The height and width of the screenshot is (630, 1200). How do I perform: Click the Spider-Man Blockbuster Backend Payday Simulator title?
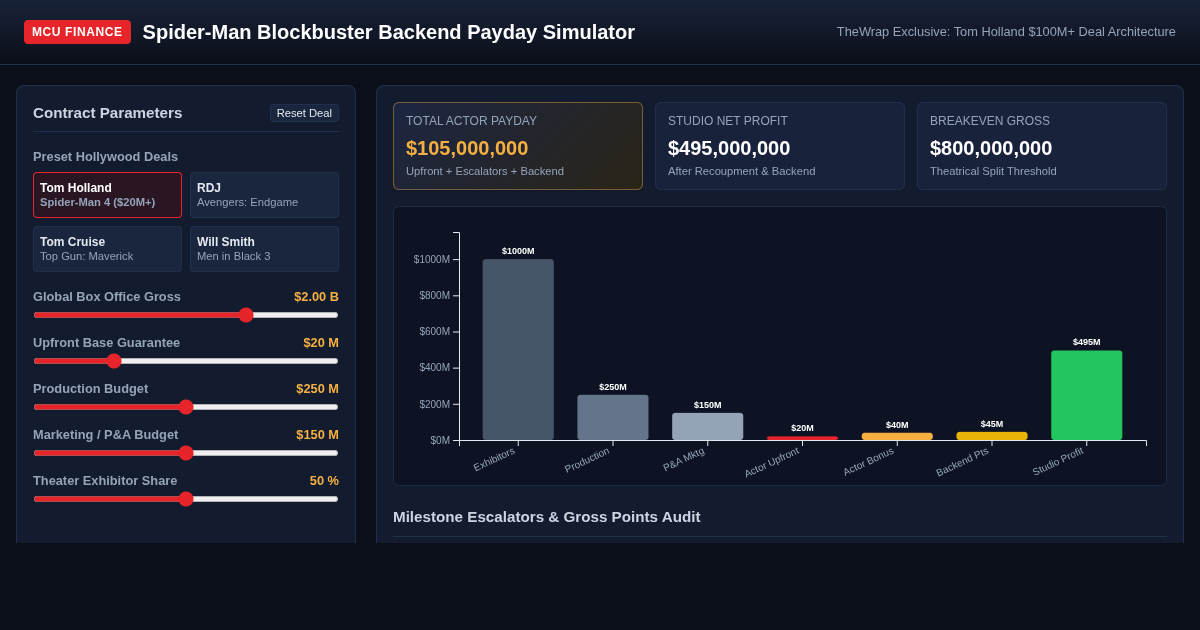[389, 32]
